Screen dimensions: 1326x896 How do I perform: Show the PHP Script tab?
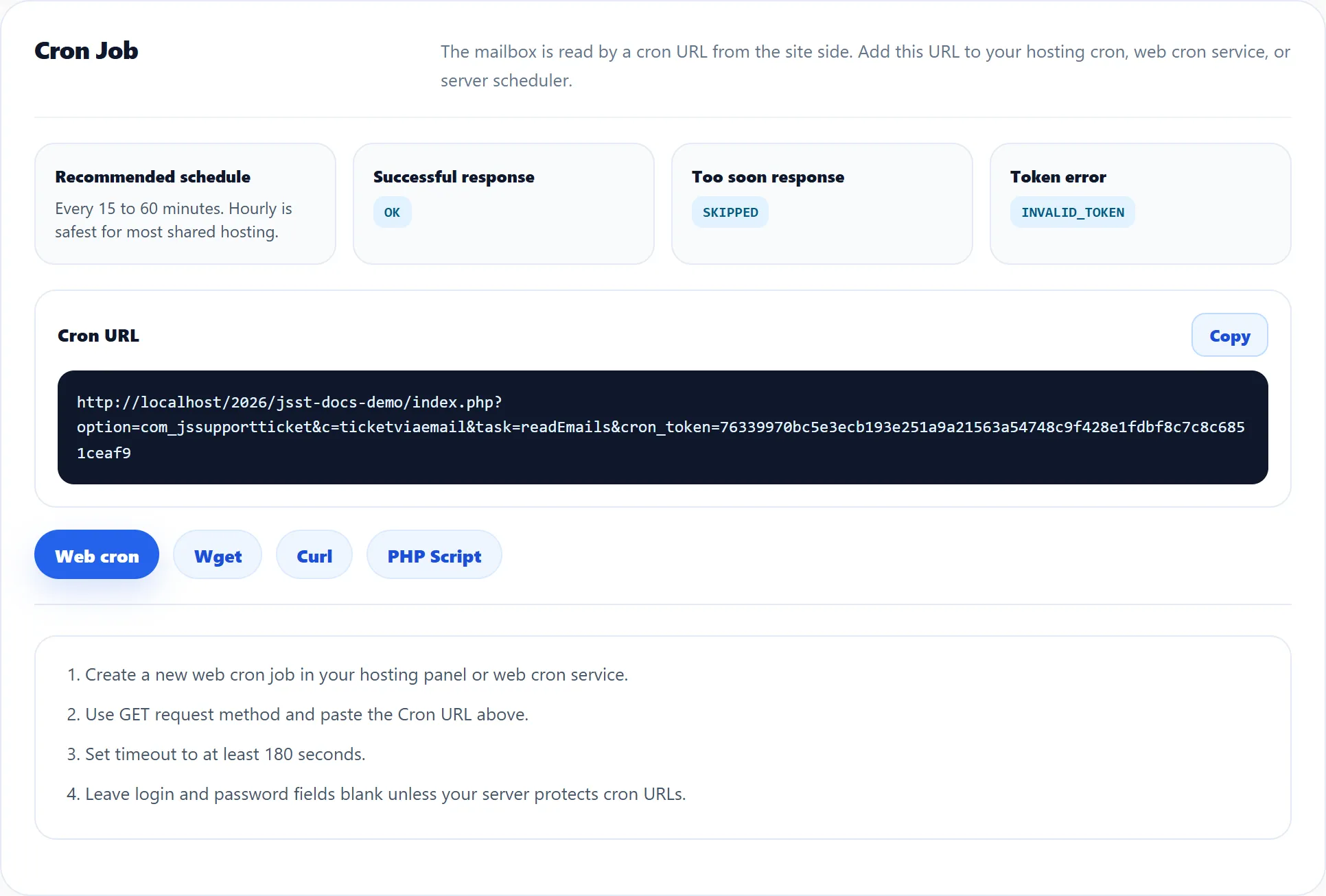[x=434, y=555]
